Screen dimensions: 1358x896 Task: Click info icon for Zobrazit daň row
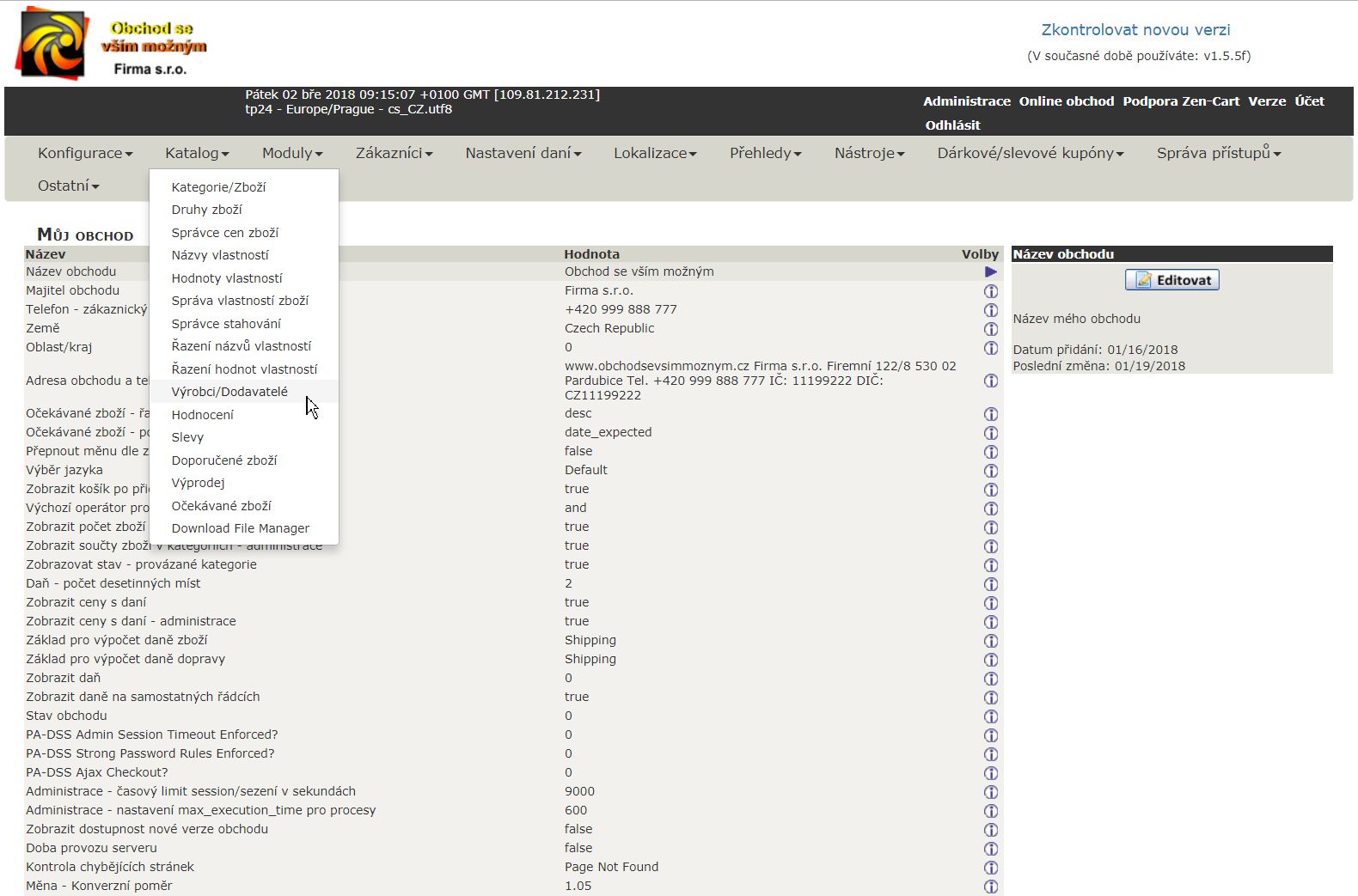tap(990, 679)
